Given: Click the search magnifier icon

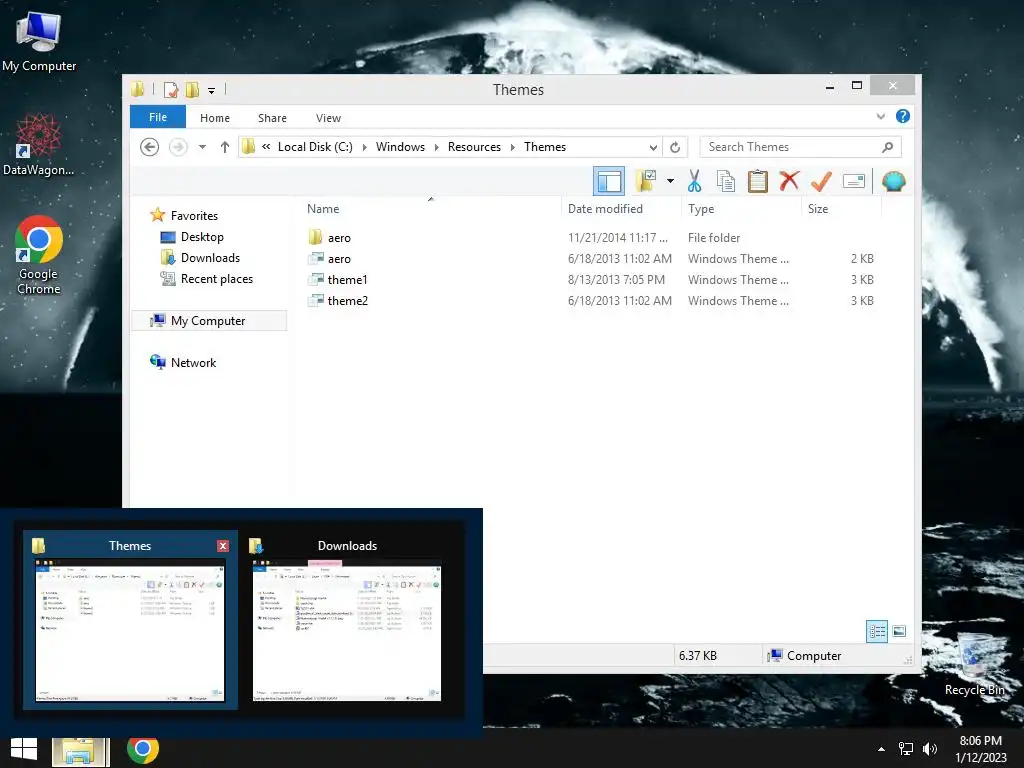Looking at the screenshot, I should coord(888,147).
